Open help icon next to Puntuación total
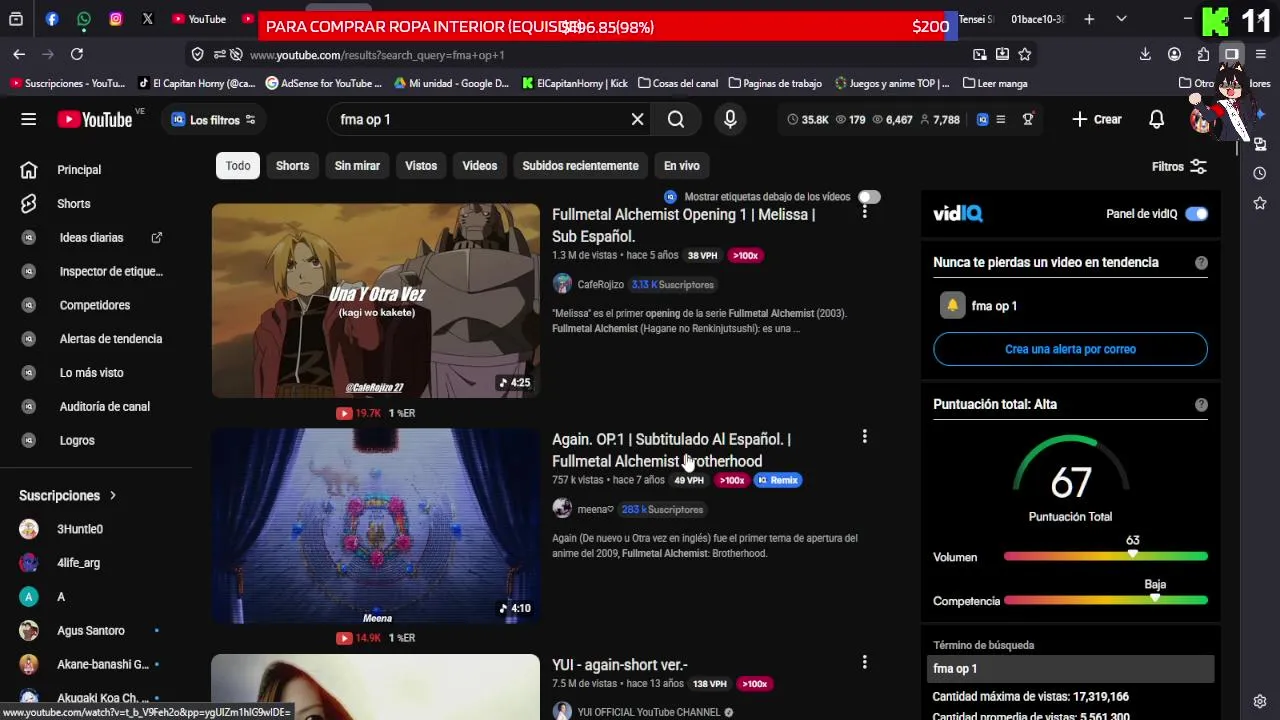1280x720 pixels. [1201, 405]
